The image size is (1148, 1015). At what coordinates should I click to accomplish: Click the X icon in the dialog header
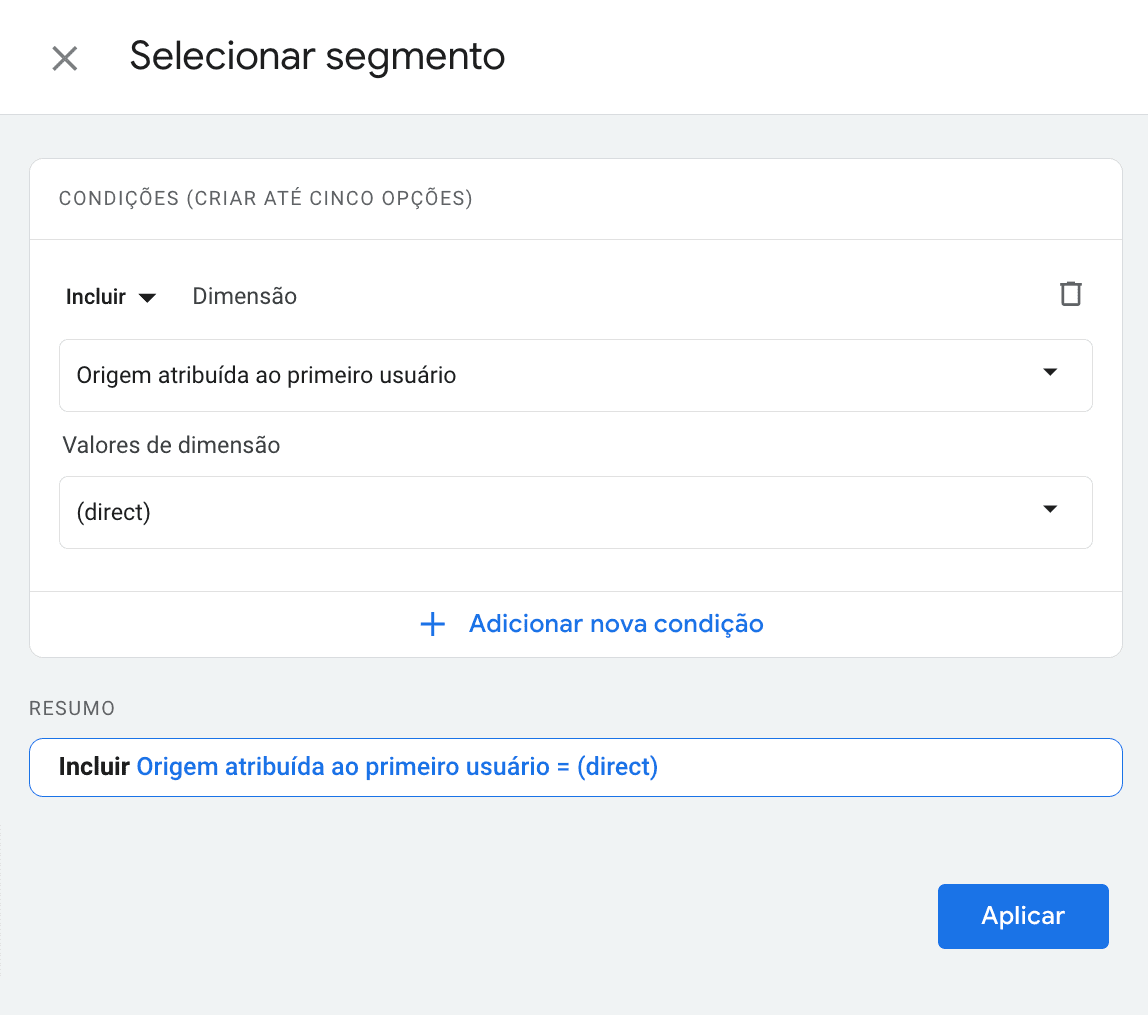tap(64, 57)
